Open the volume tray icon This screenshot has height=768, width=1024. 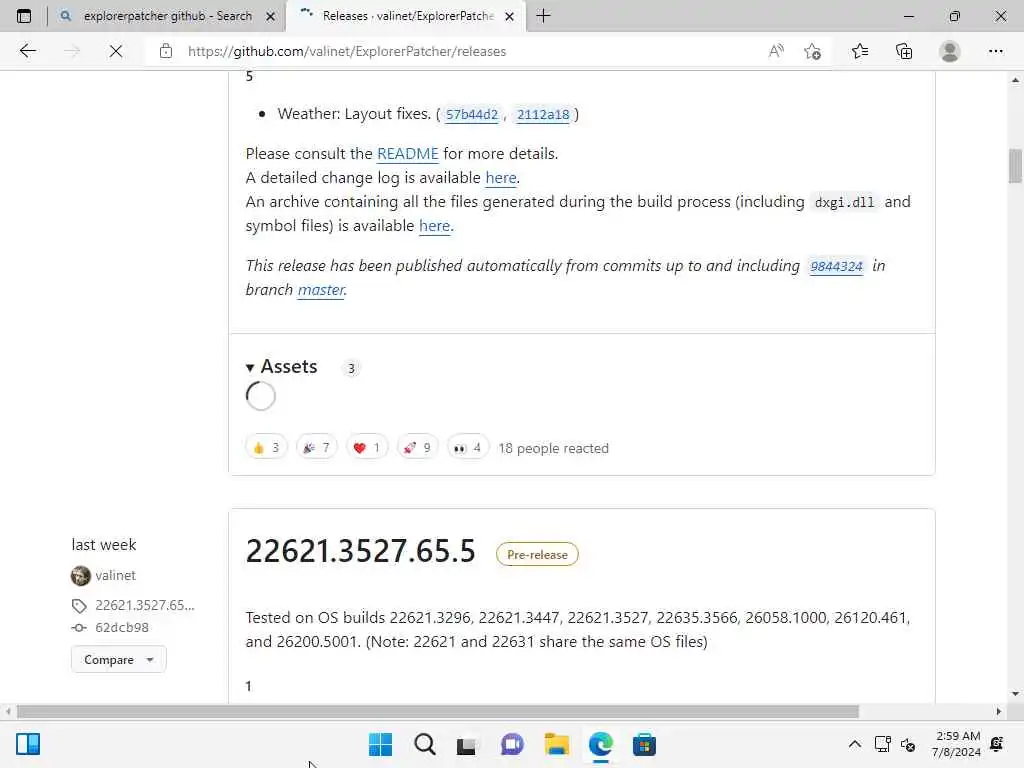tap(908, 744)
